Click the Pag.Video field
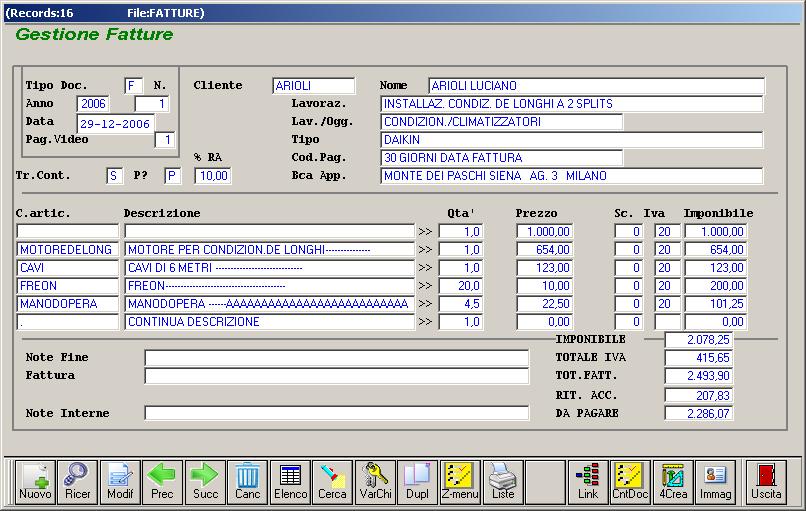Viewport: 806px width, 511px height. 165,140
